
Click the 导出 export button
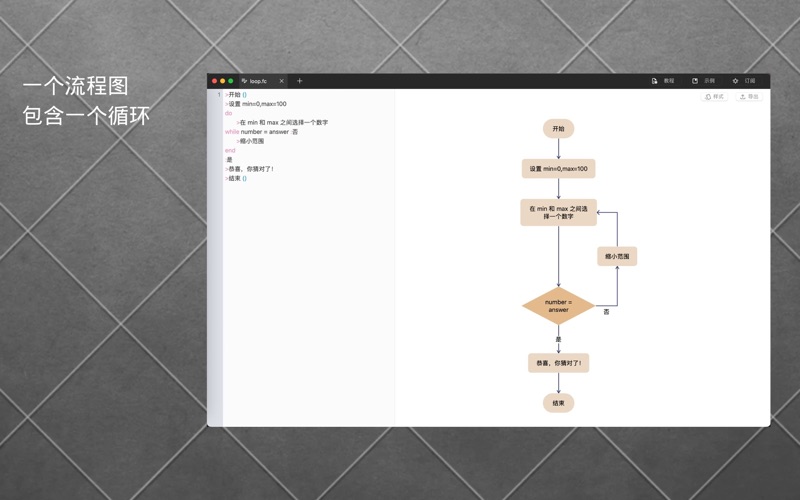point(749,97)
